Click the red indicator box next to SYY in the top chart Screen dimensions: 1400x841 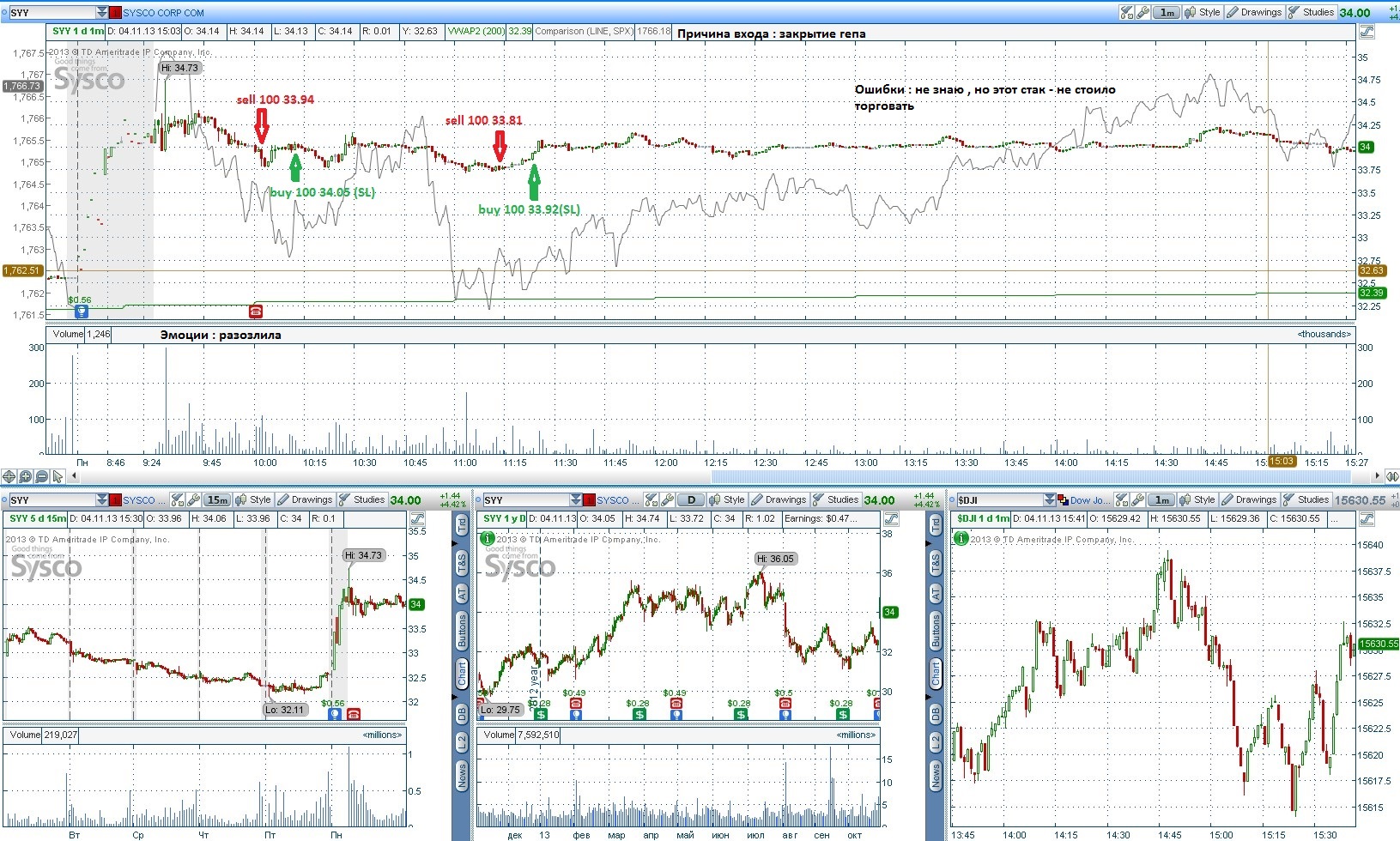click(x=115, y=13)
